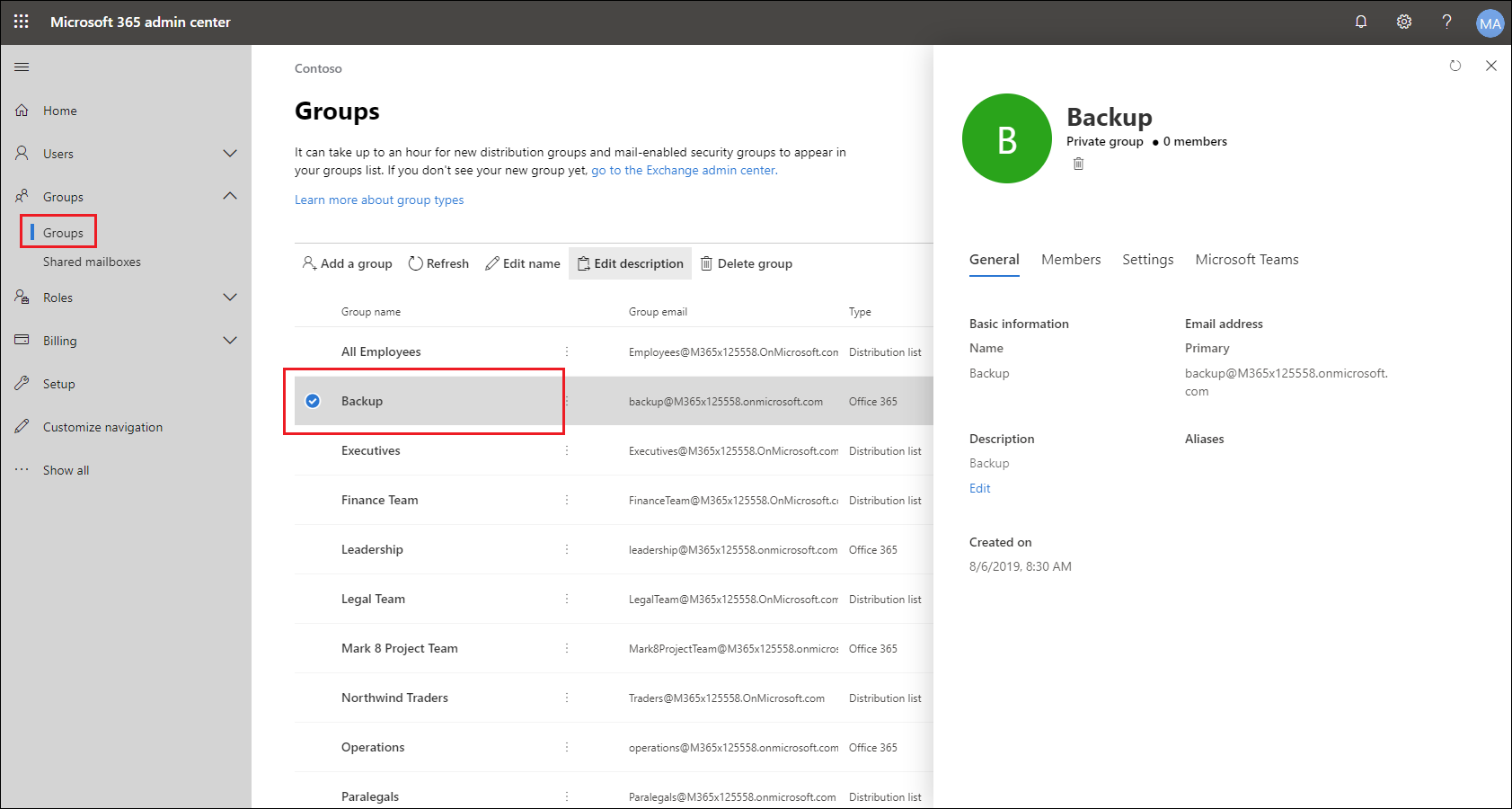This screenshot has height=809, width=1512.
Task: Select the All Employees group
Action: coord(381,351)
